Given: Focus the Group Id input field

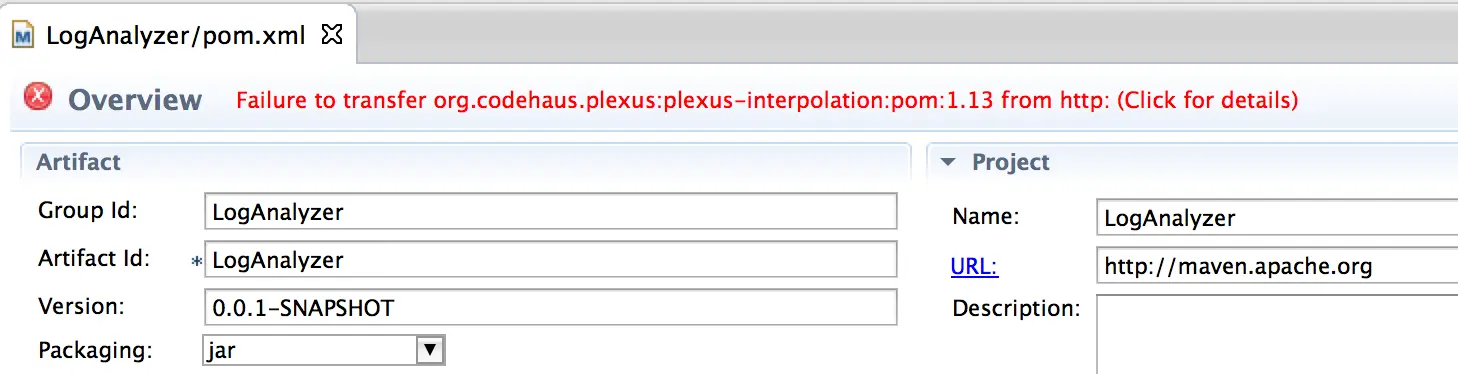Looking at the screenshot, I should pyautogui.click(x=550, y=212).
